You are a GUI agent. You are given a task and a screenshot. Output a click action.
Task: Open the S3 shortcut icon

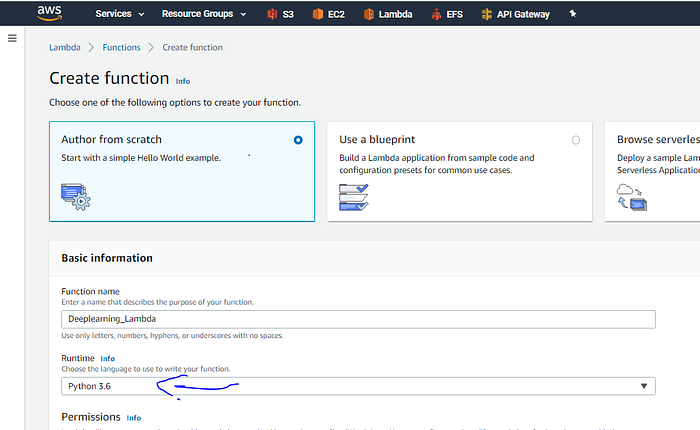[x=272, y=14]
